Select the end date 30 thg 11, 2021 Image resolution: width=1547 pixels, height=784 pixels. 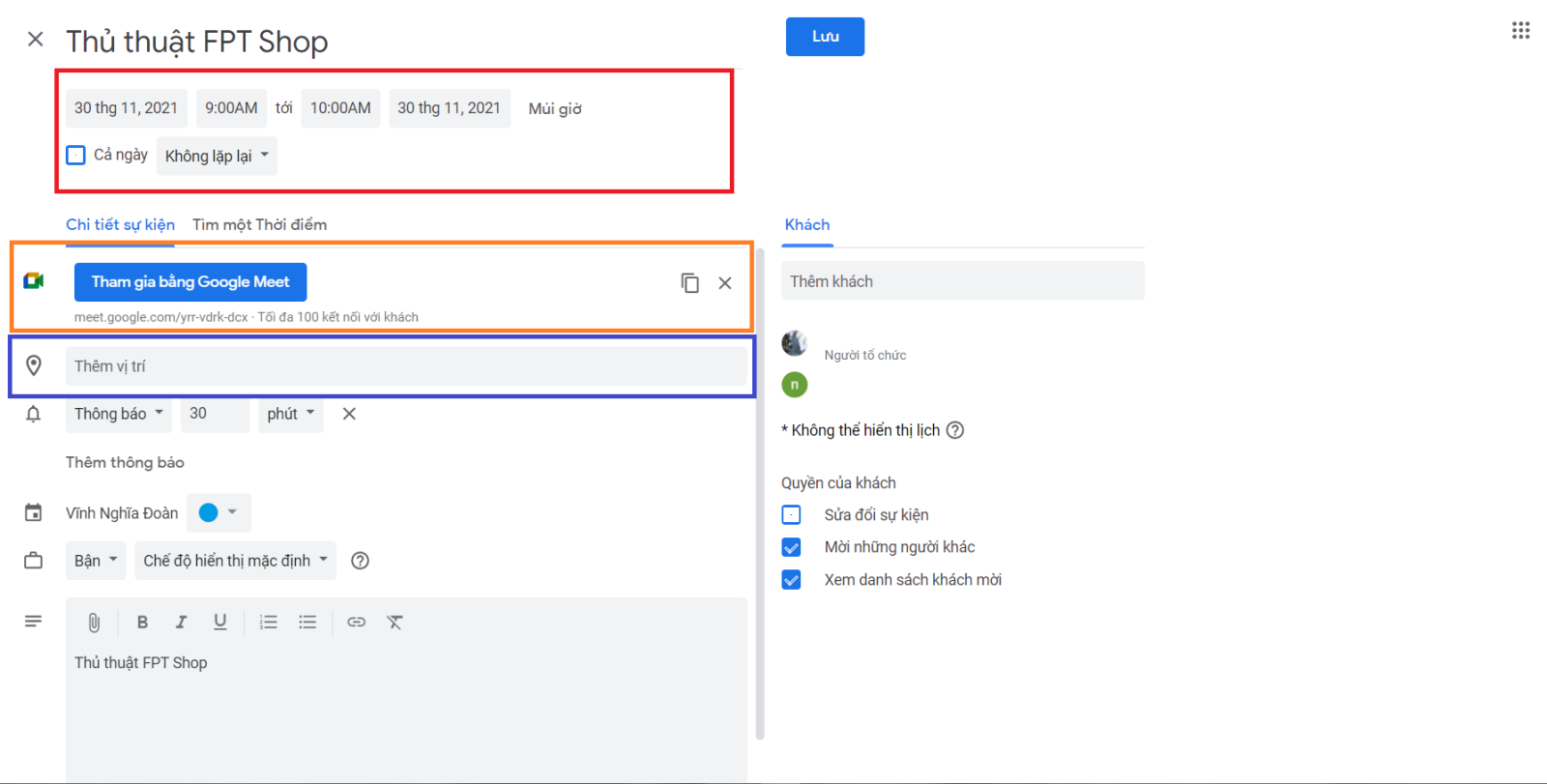[449, 108]
